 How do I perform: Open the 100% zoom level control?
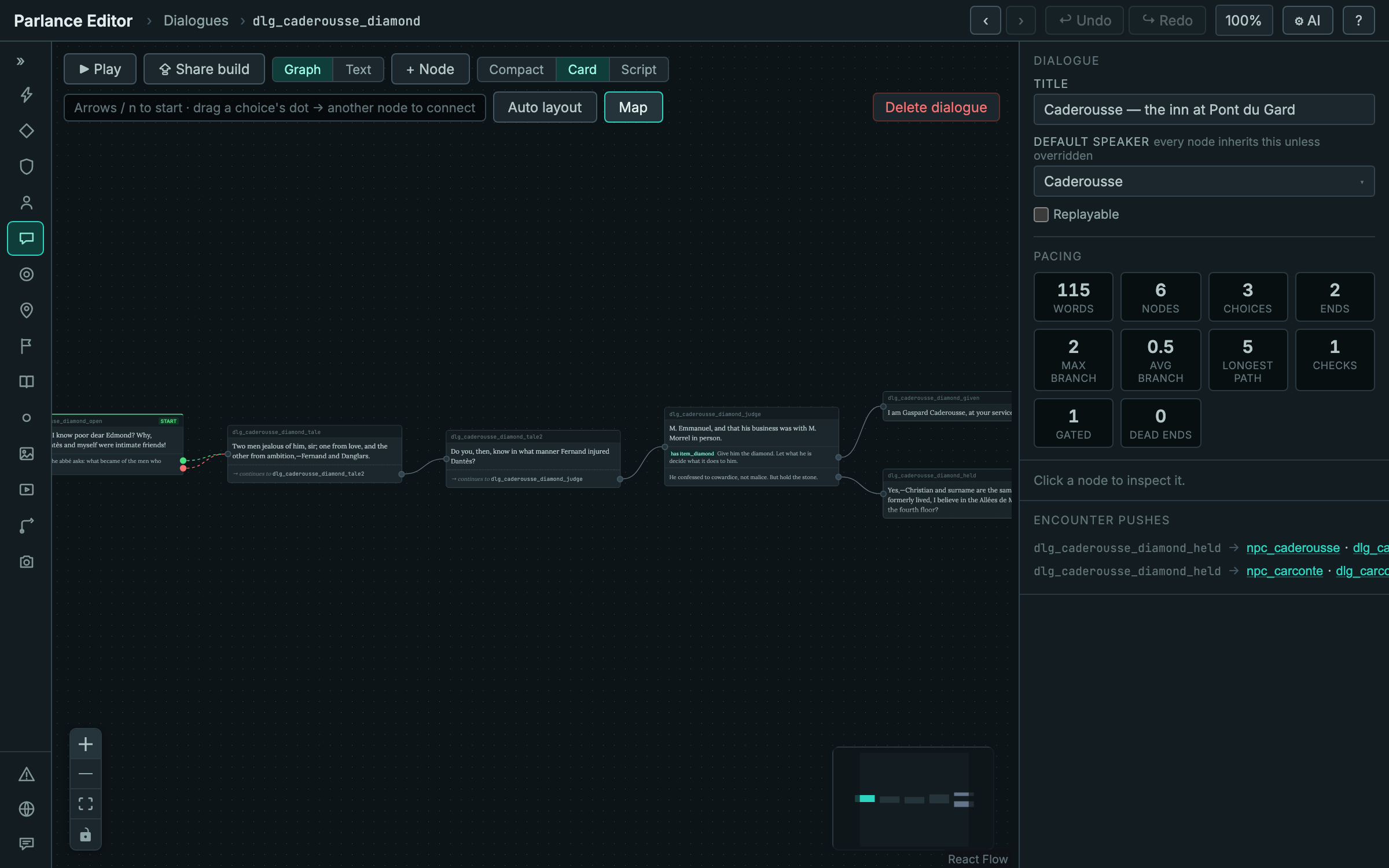[x=1244, y=21]
